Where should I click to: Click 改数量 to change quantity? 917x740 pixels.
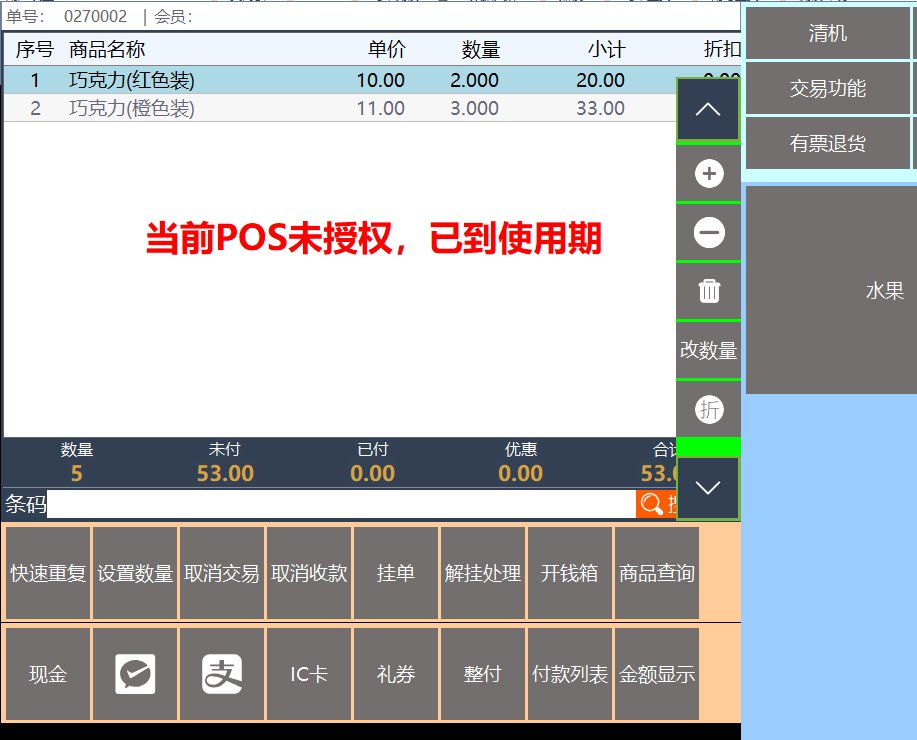[x=709, y=350]
